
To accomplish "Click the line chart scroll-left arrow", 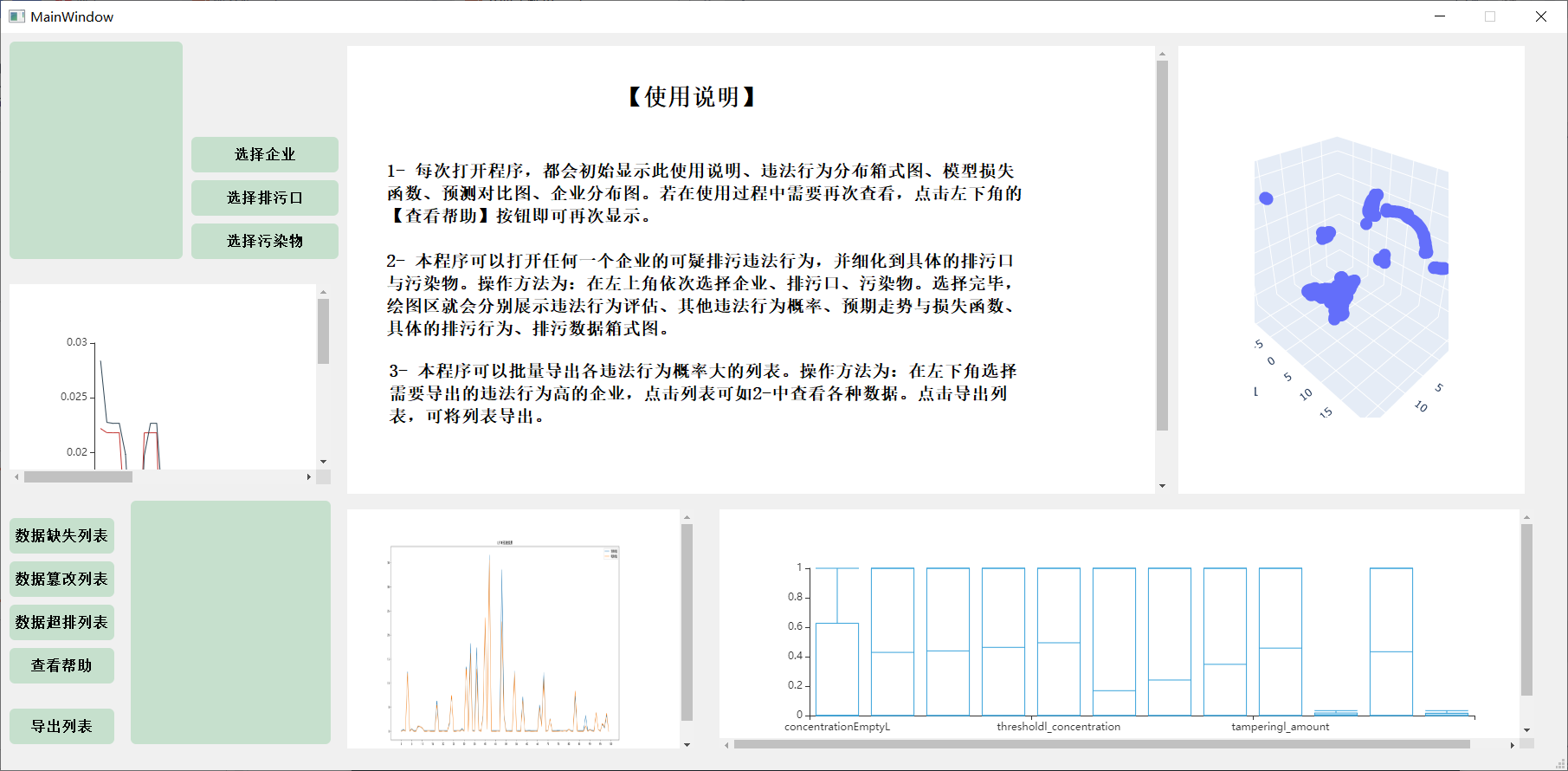I will (x=16, y=476).
